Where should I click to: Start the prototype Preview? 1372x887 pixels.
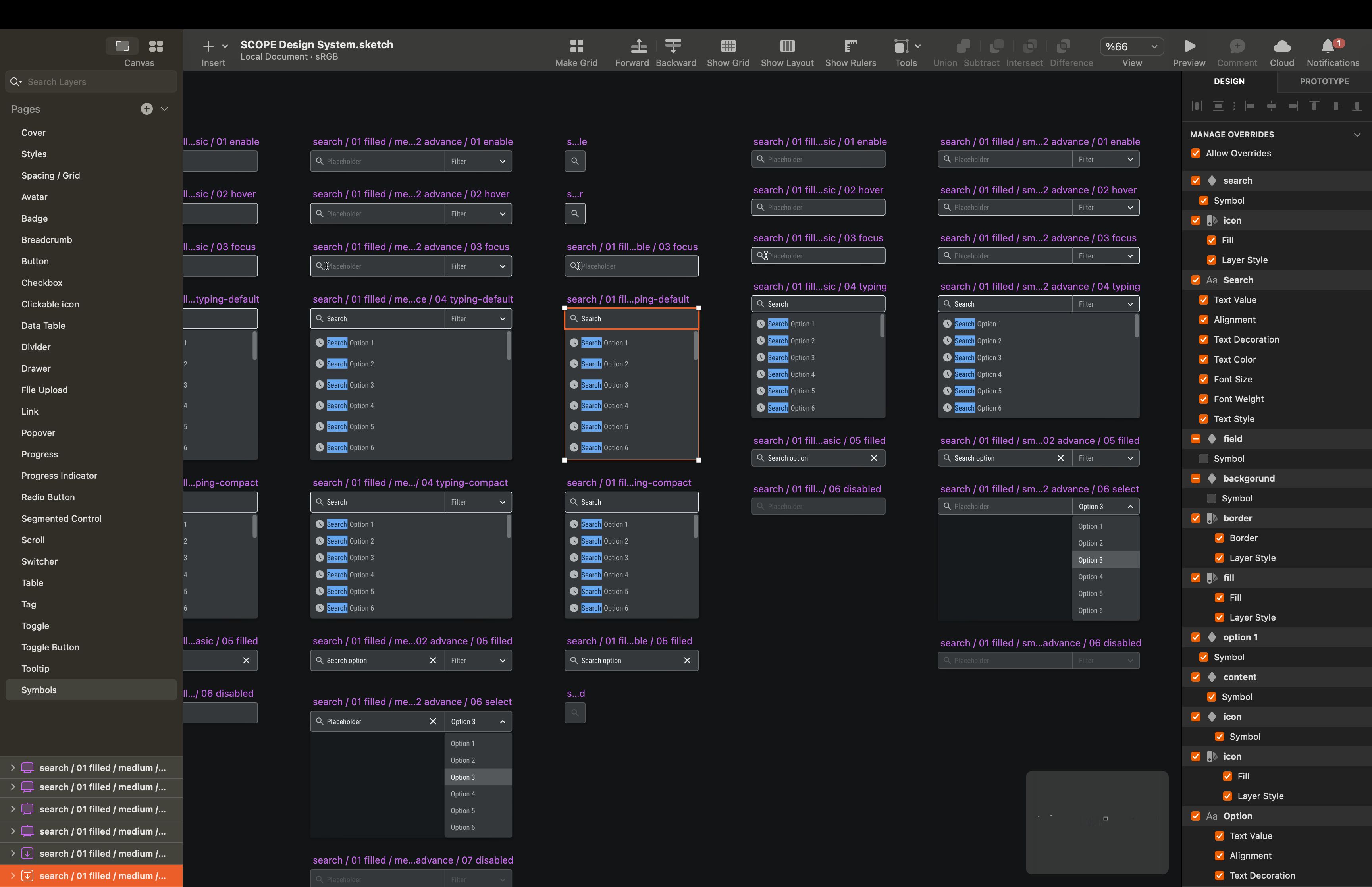coord(1189,46)
